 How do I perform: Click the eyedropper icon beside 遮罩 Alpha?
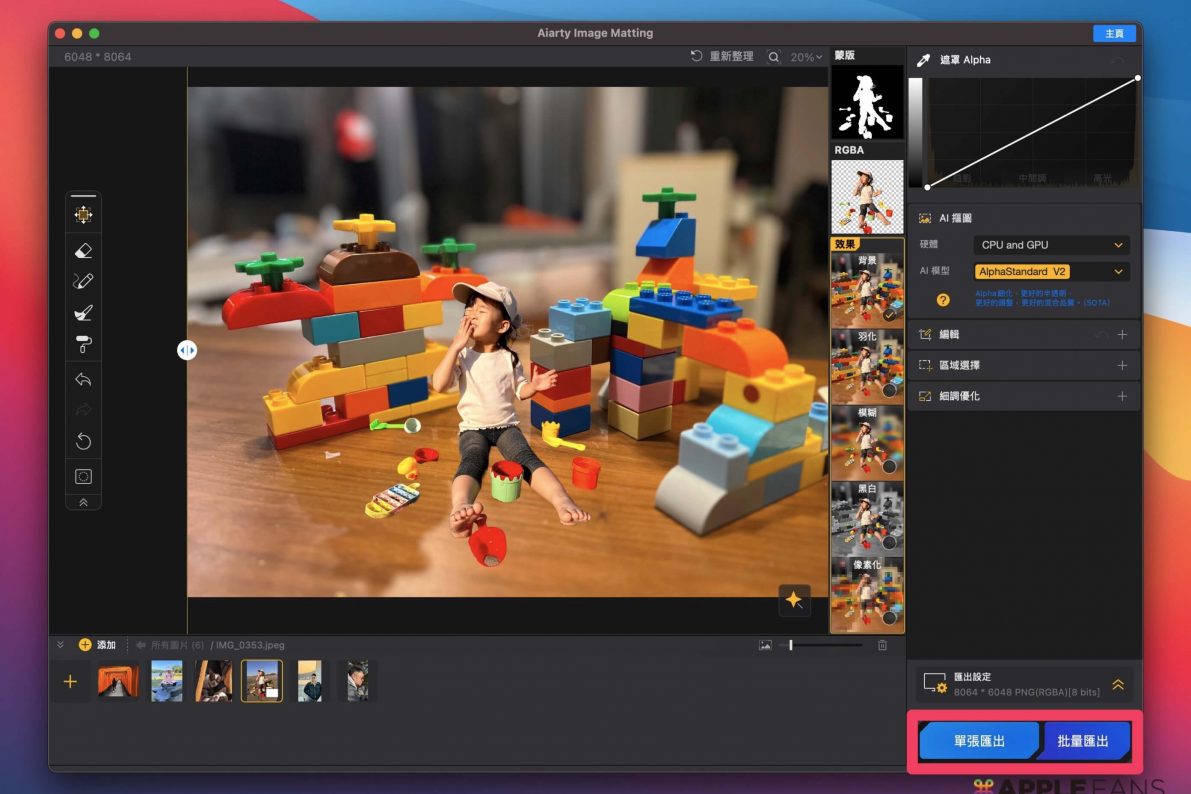[x=923, y=60]
